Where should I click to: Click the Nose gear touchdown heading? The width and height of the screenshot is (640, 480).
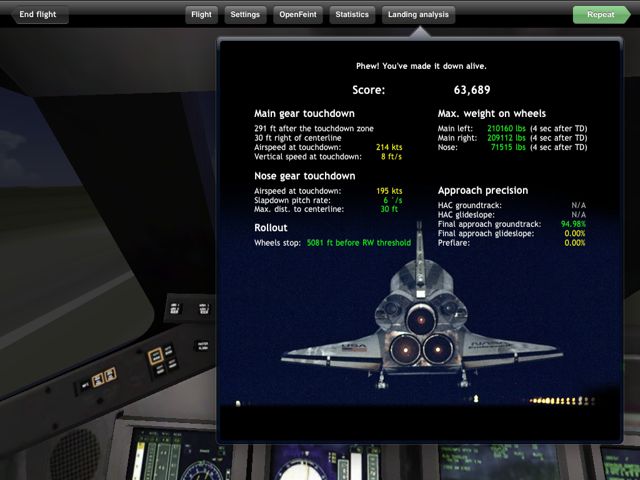(305, 176)
